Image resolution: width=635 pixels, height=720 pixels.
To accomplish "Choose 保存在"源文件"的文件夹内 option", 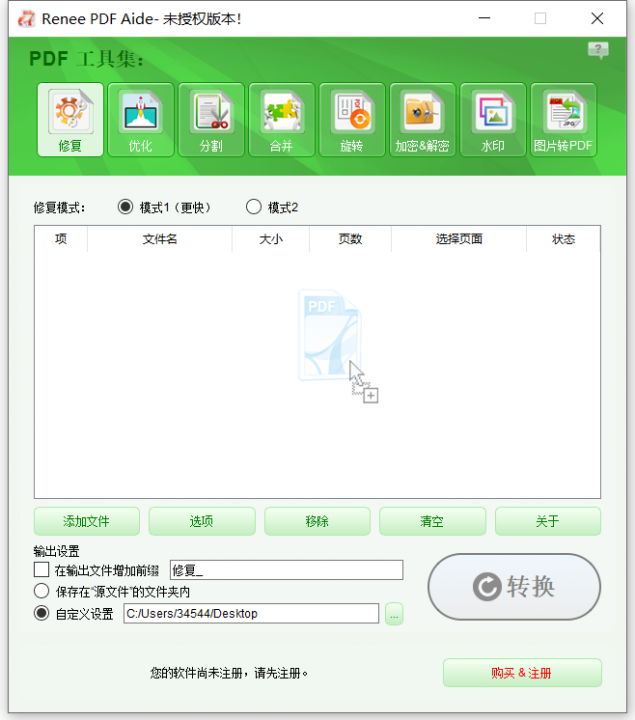I will [x=42, y=591].
